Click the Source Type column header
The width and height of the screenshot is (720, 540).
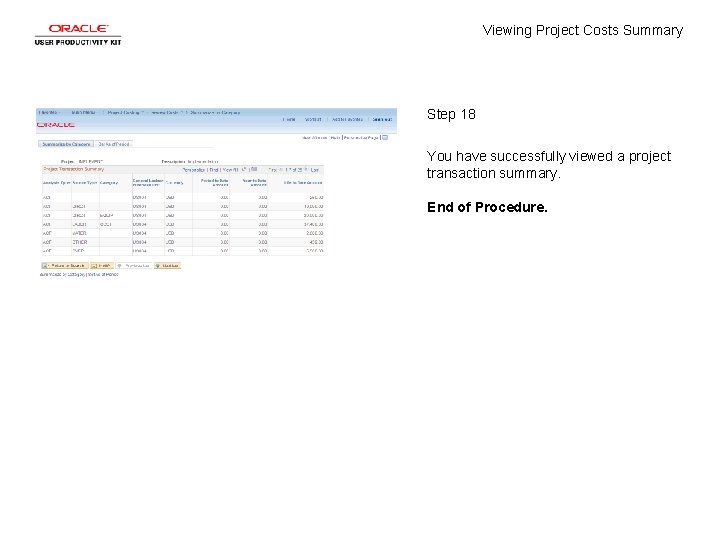pos(85,183)
